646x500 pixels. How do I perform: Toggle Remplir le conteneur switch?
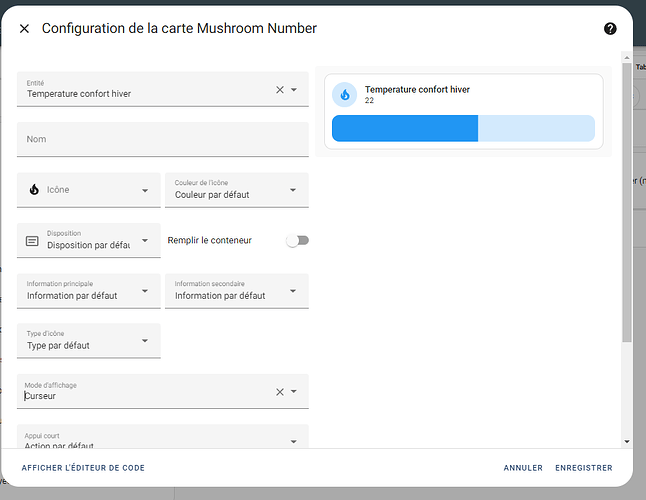click(x=297, y=241)
